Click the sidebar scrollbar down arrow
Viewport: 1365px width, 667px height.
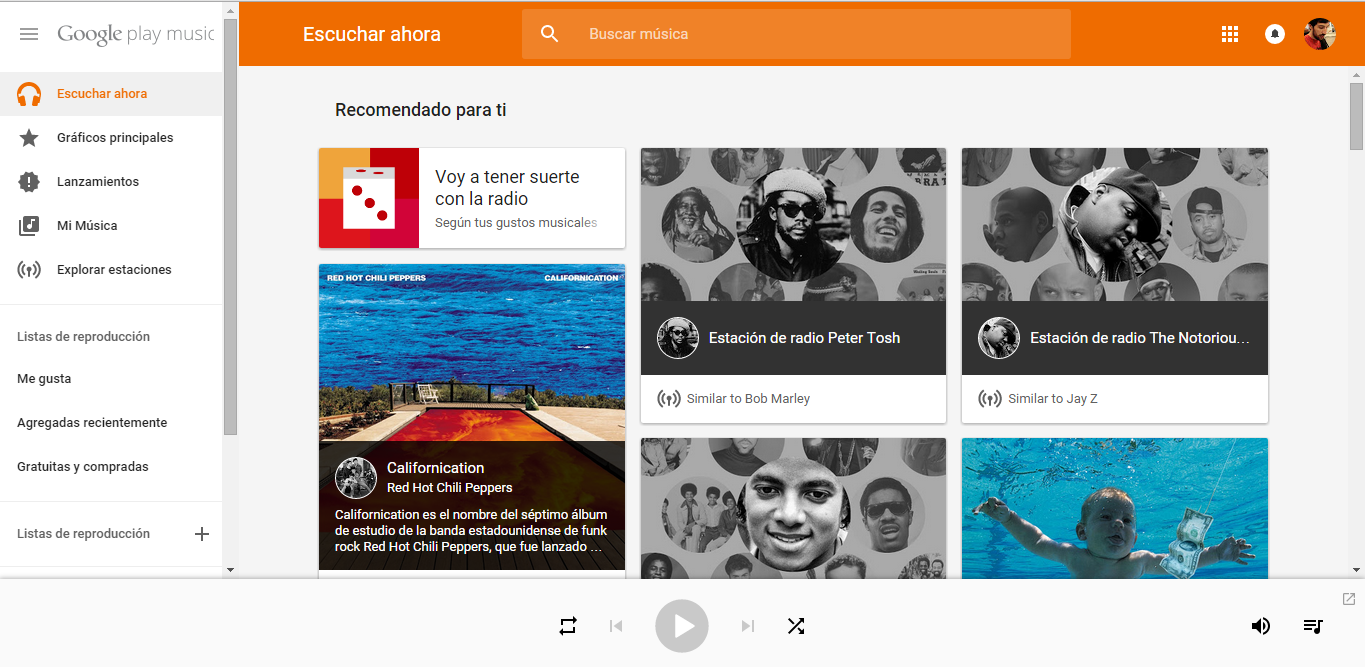point(230,570)
